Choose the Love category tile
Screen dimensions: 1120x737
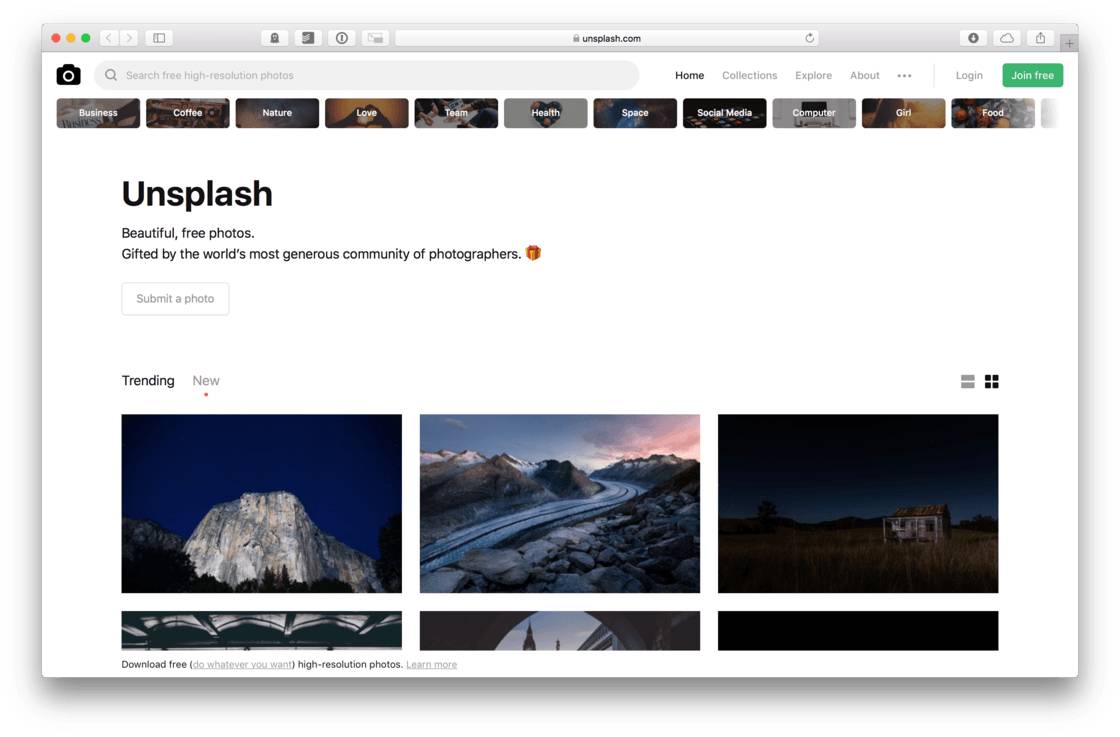point(366,113)
